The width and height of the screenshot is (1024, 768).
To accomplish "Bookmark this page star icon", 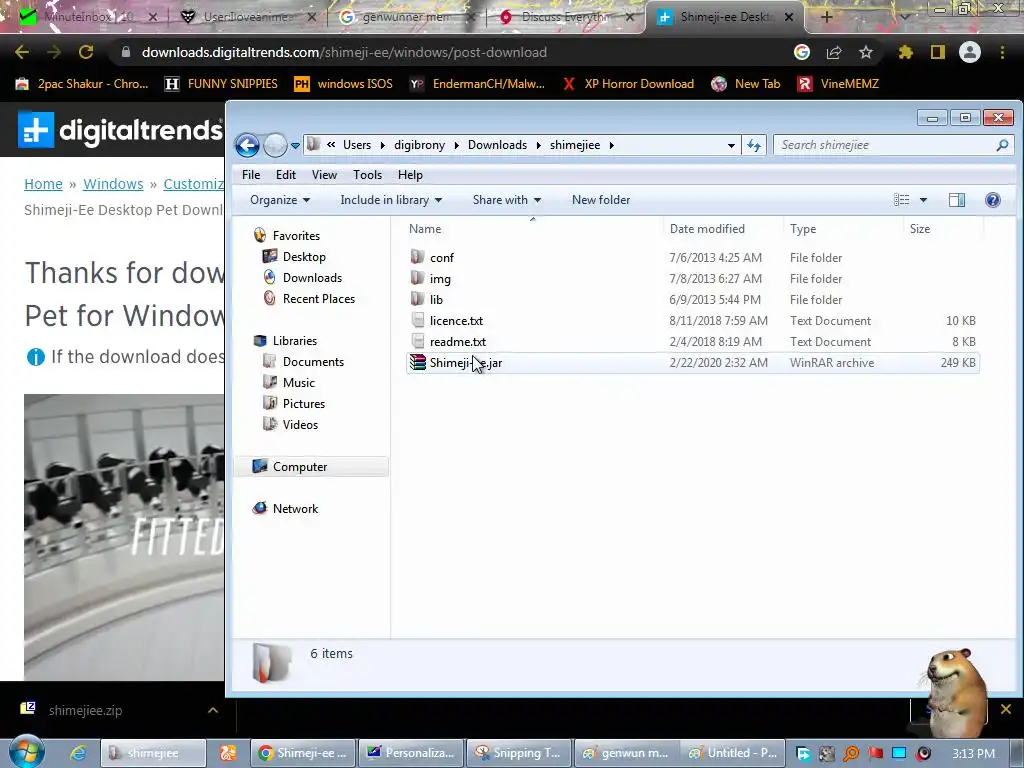I will click(866, 52).
